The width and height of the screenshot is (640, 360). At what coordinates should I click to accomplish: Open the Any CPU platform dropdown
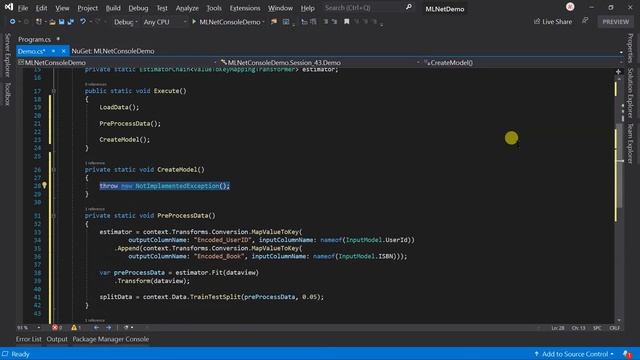click(x=164, y=22)
